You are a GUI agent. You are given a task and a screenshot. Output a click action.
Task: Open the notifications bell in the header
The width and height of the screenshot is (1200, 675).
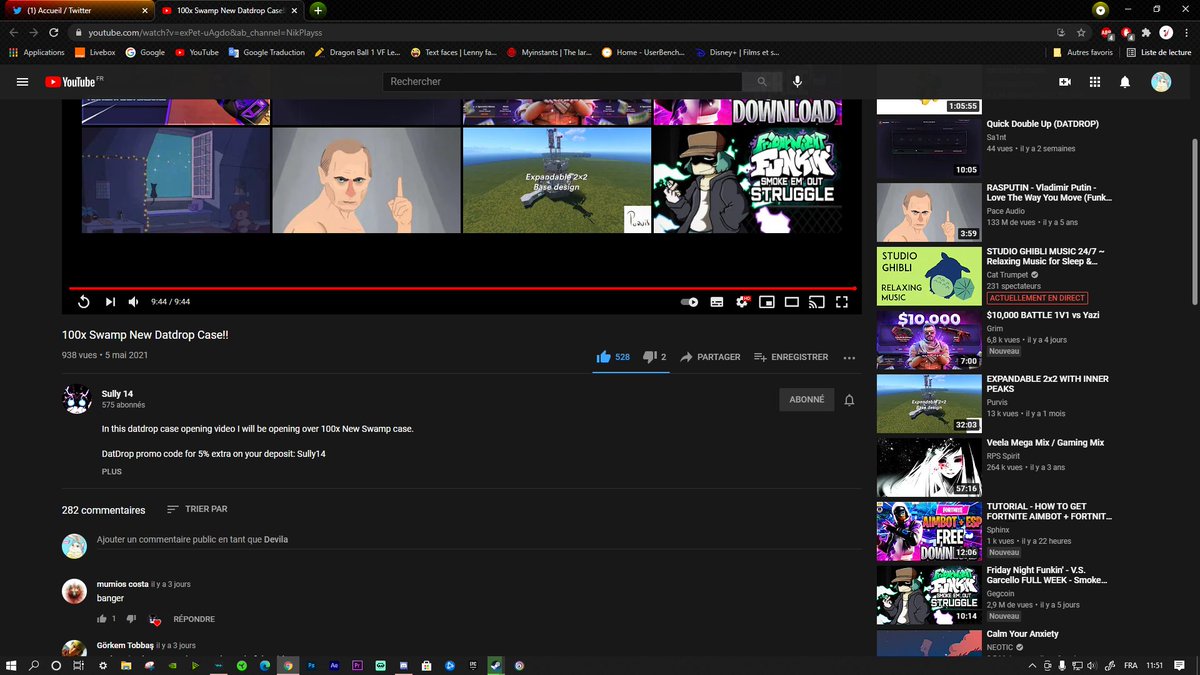pos(1125,82)
